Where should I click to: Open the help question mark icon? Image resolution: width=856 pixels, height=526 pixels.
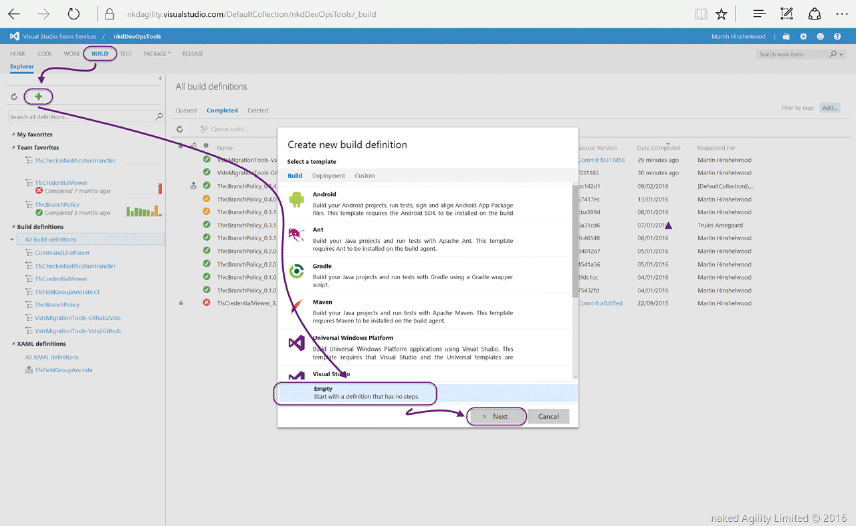coord(837,37)
